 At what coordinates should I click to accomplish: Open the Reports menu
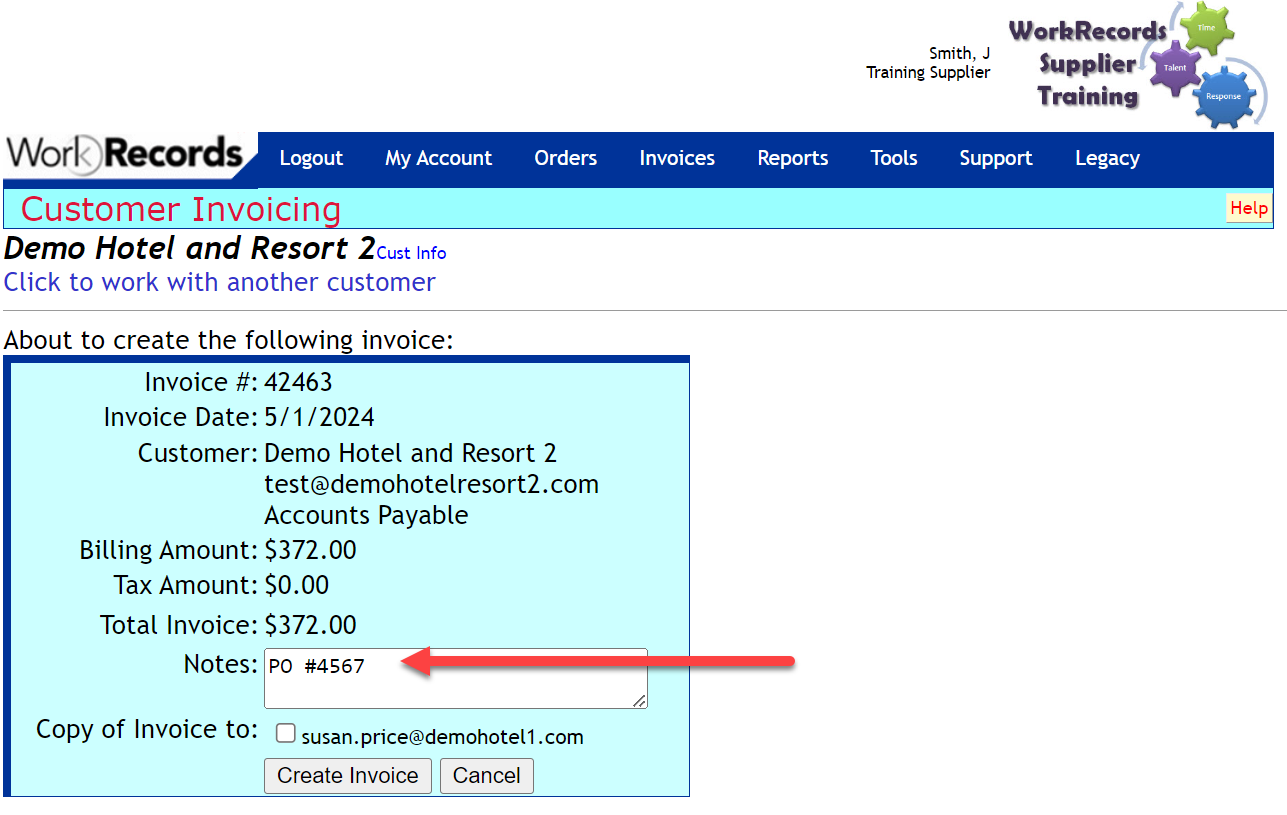click(793, 158)
